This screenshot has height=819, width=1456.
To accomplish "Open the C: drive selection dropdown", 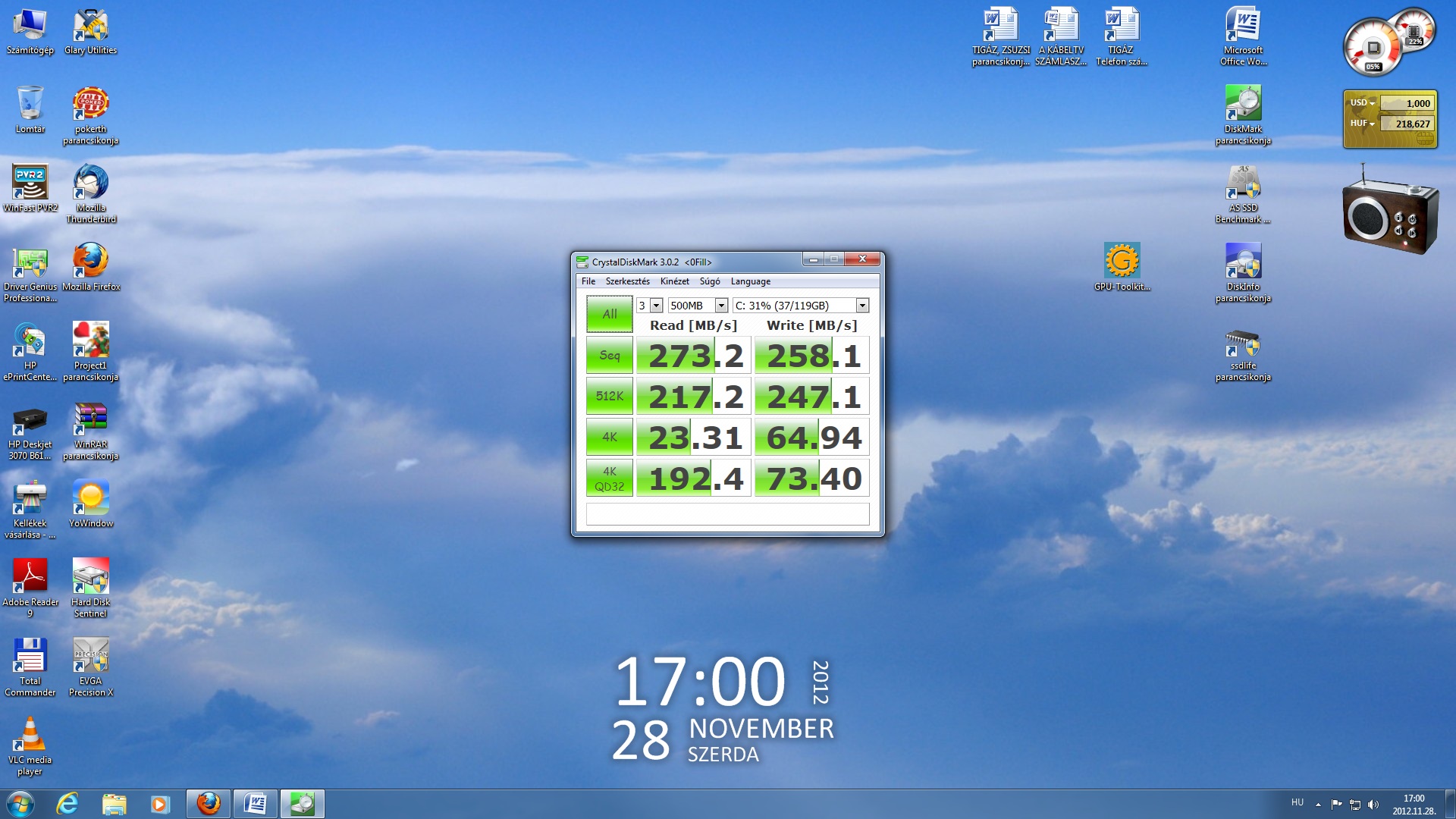I will (862, 306).
